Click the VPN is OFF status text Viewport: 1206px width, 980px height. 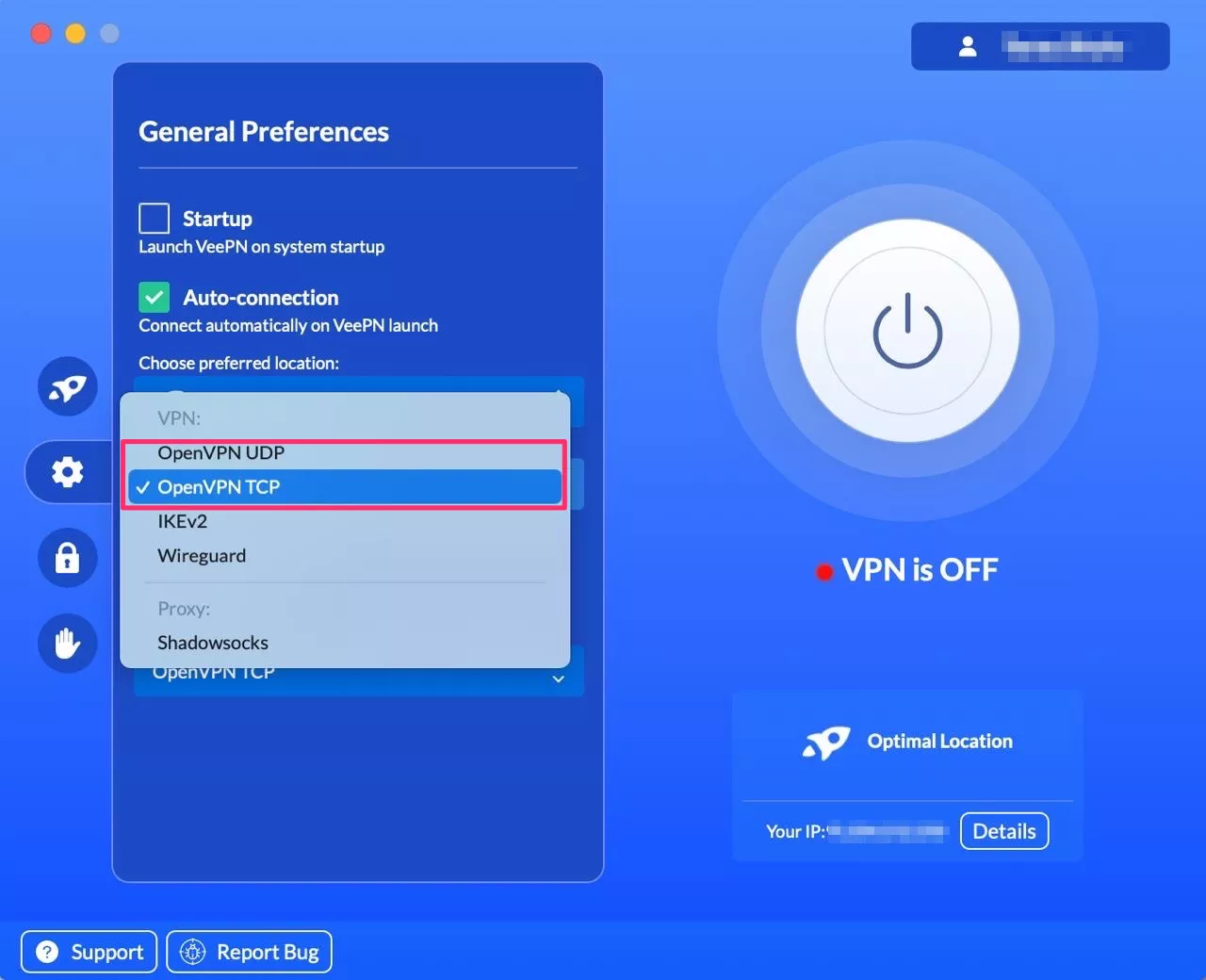920,570
